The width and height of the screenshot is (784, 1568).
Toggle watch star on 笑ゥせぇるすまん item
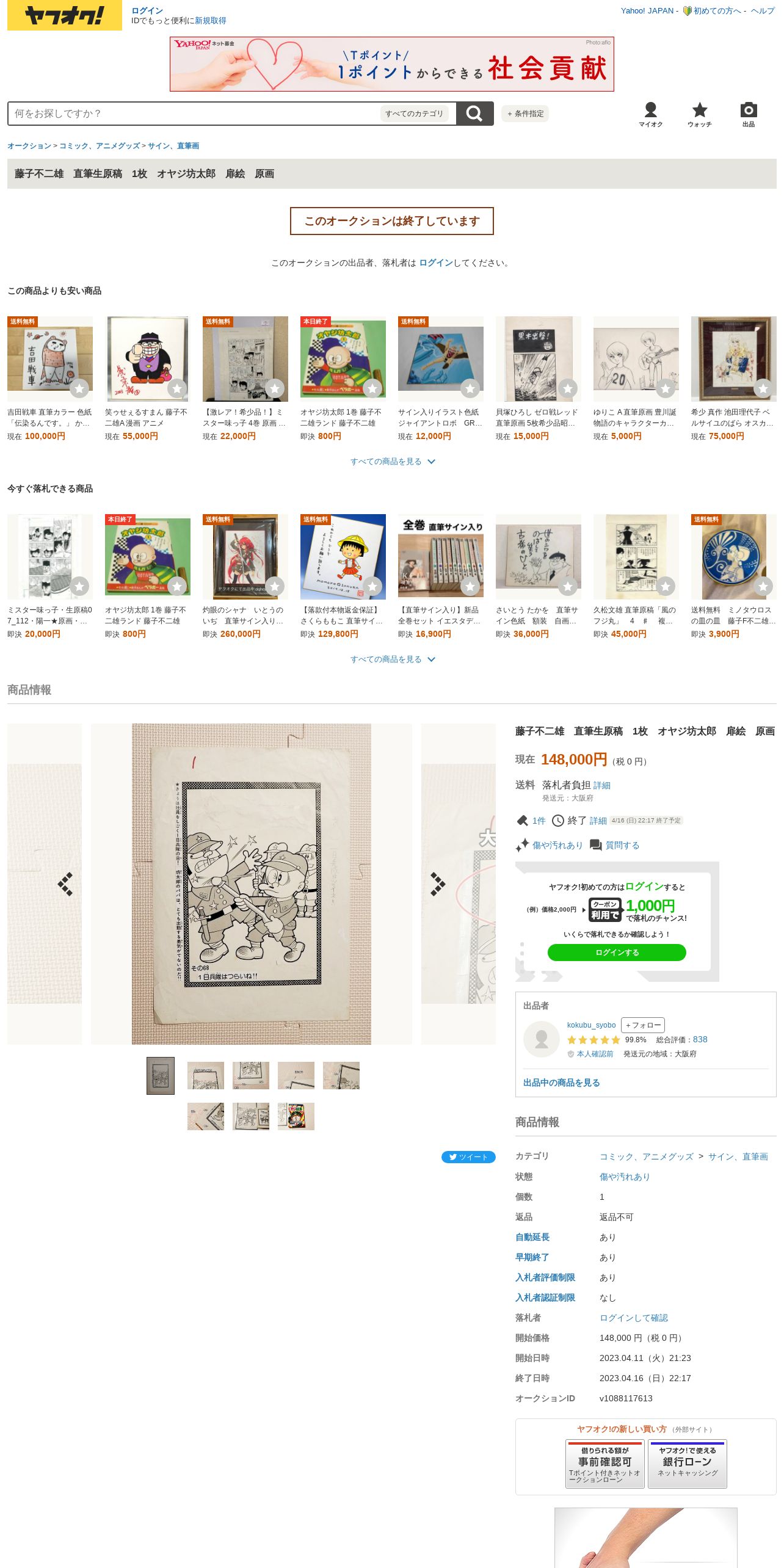(177, 388)
